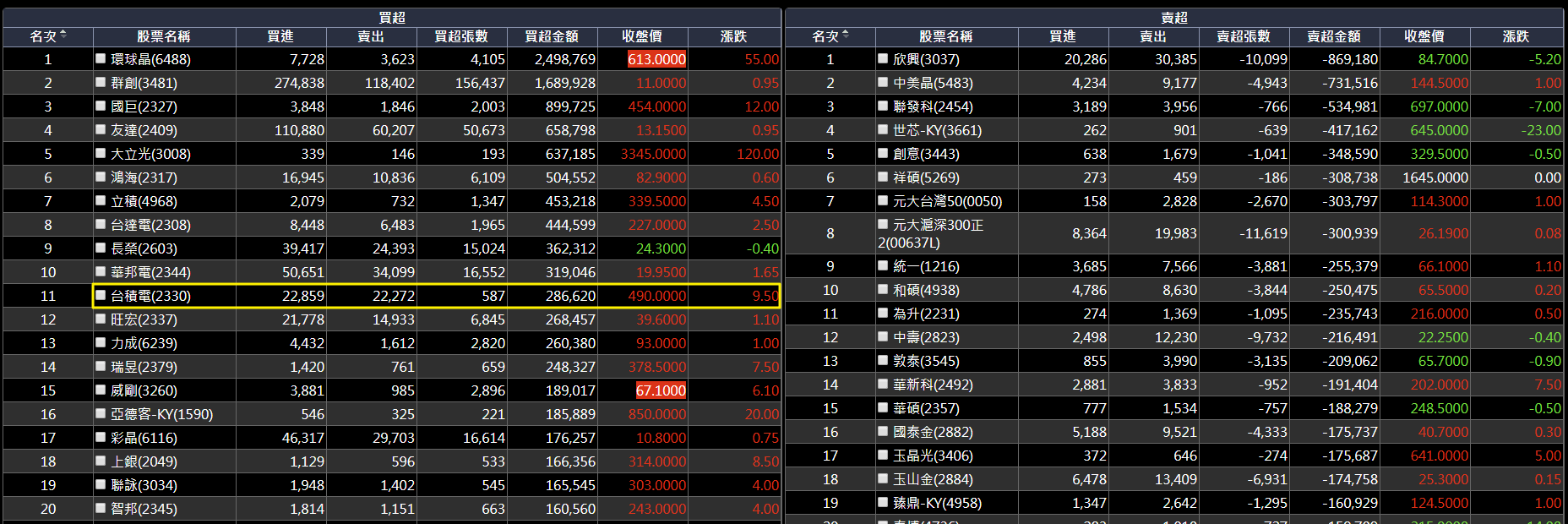Image resolution: width=1568 pixels, height=524 pixels.
Task: Sort 買超 table by 股票名稱 header
Action: click(x=164, y=36)
